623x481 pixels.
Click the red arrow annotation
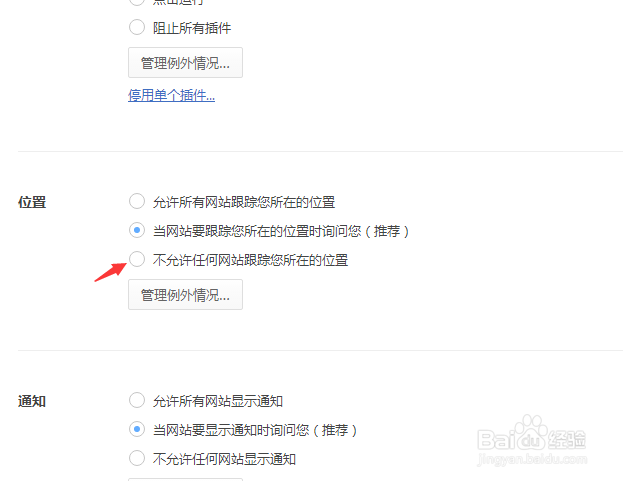pos(110,272)
